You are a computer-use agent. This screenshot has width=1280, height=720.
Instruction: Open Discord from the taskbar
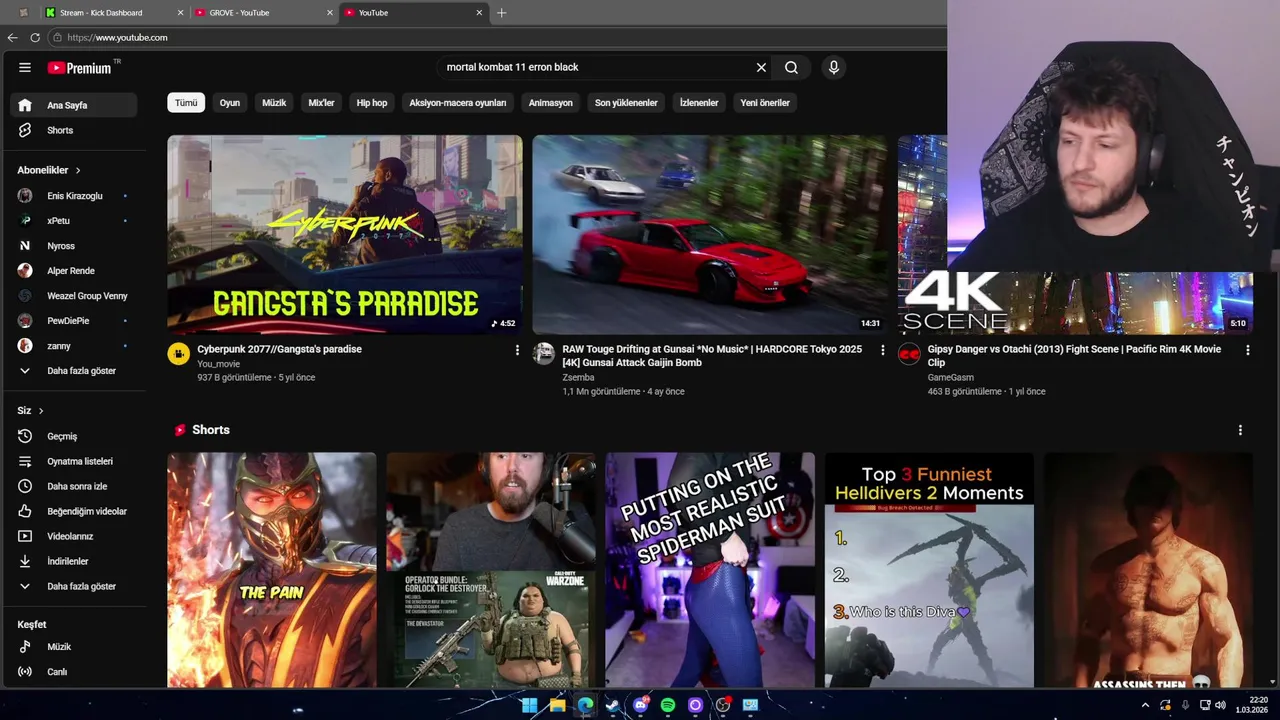[x=640, y=705]
